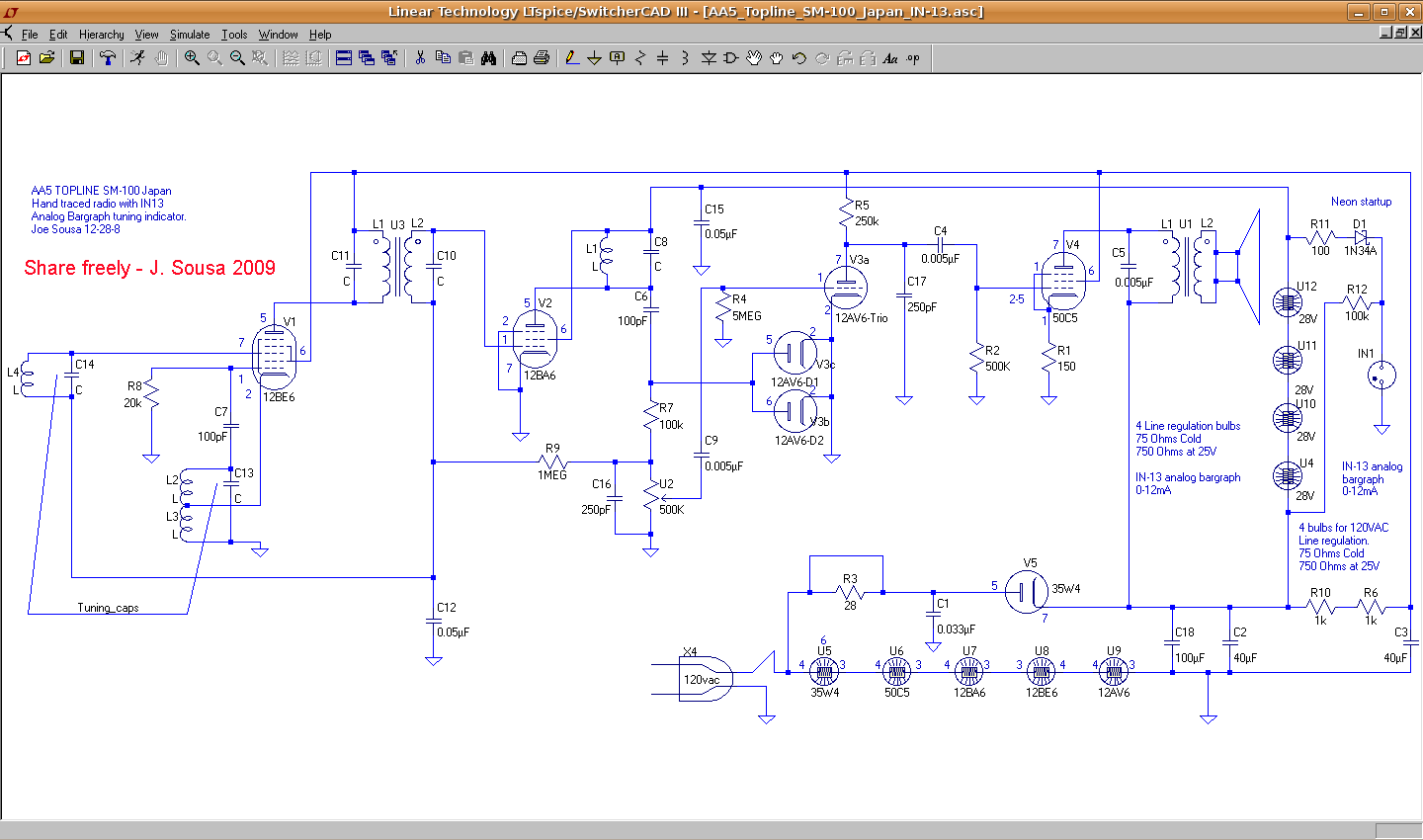Select the Cut scissors tool
This screenshot has width=1423, height=840.
click(x=420, y=58)
